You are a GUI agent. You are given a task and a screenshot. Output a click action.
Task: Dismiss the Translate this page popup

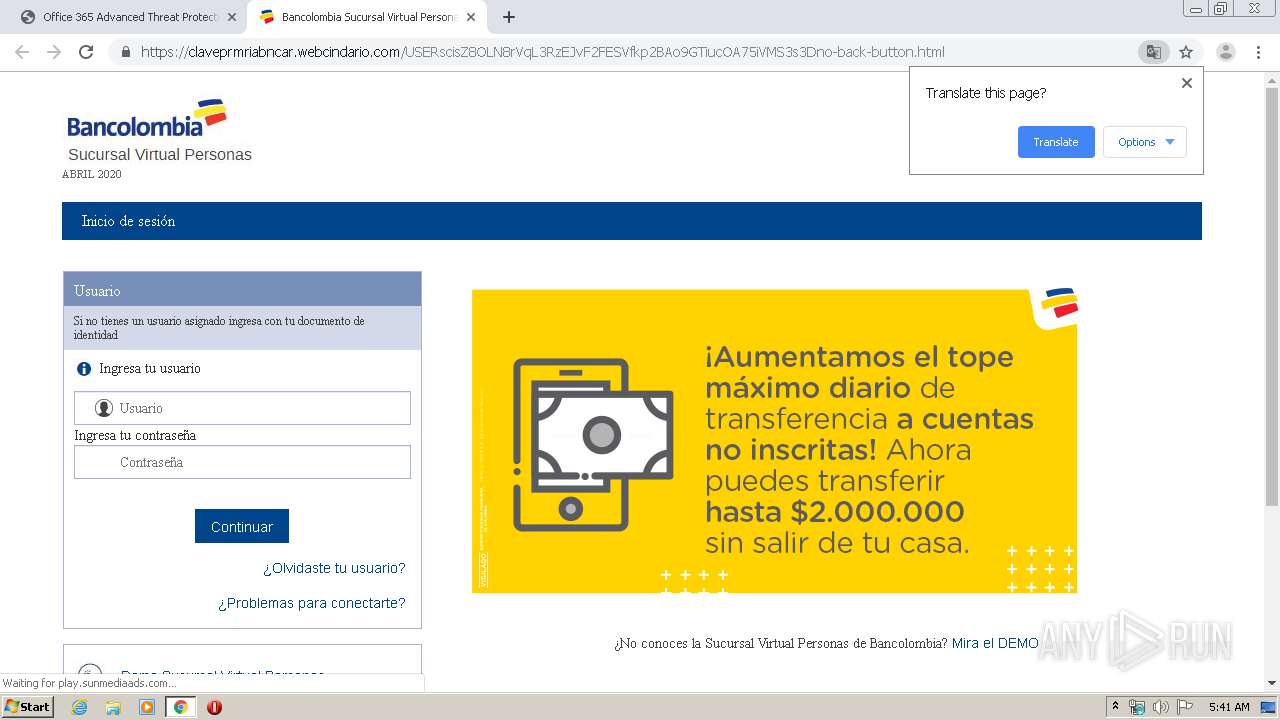click(x=1187, y=83)
